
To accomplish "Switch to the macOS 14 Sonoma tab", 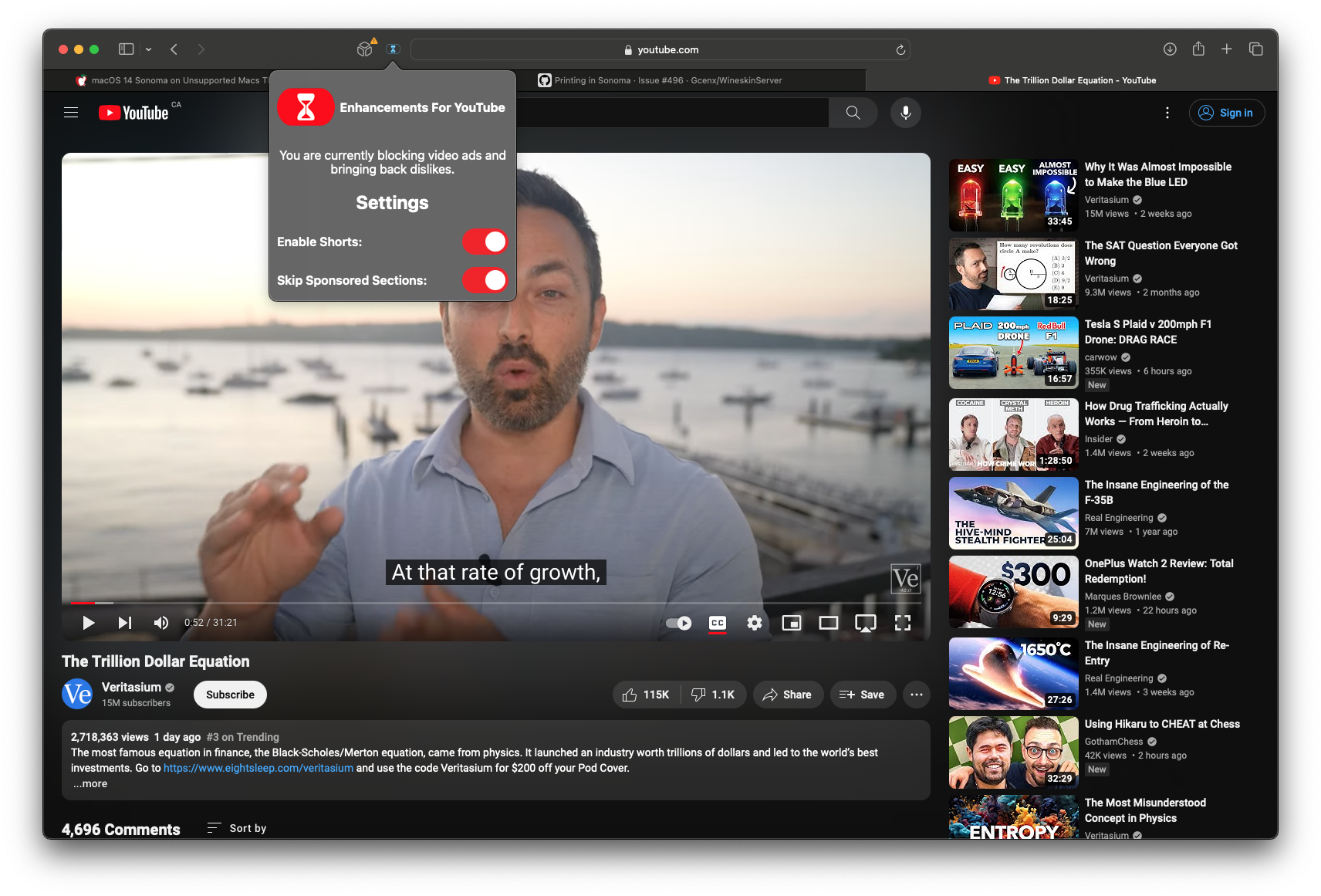I will point(172,80).
